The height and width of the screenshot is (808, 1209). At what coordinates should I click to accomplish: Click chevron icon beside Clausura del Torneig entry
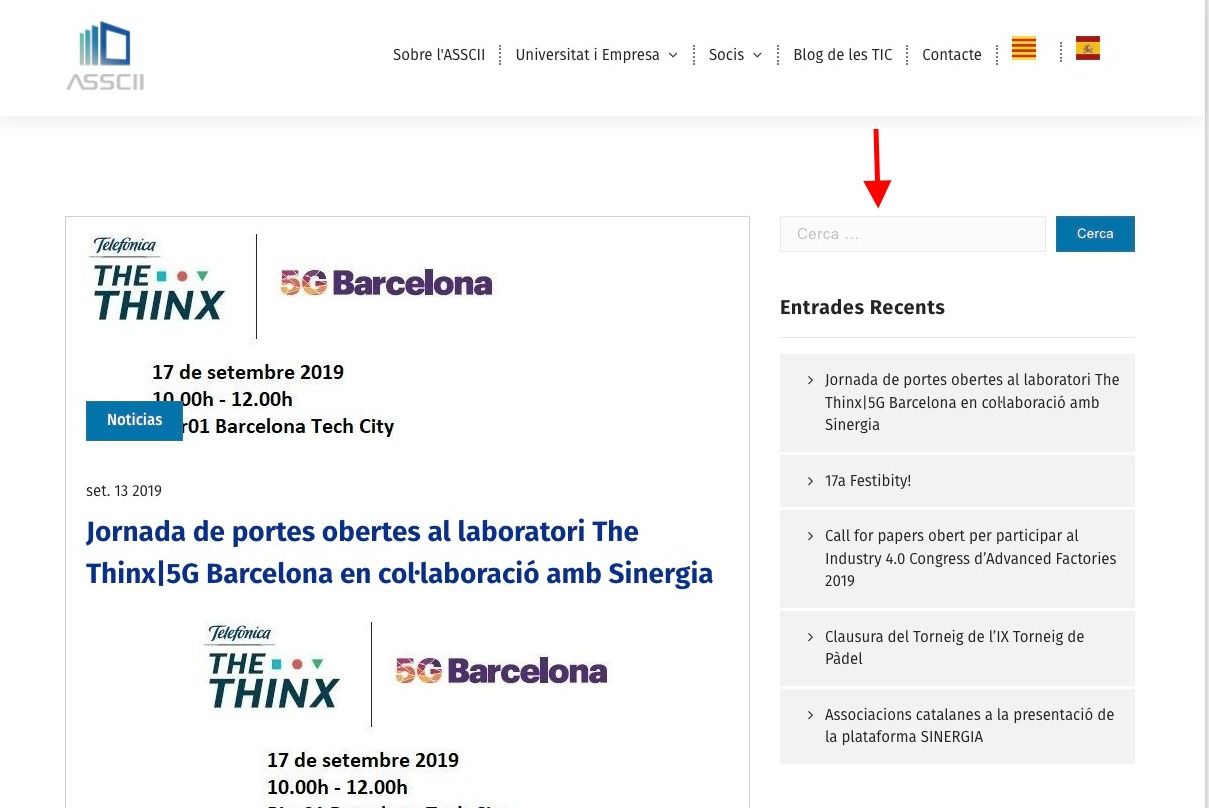coord(810,636)
